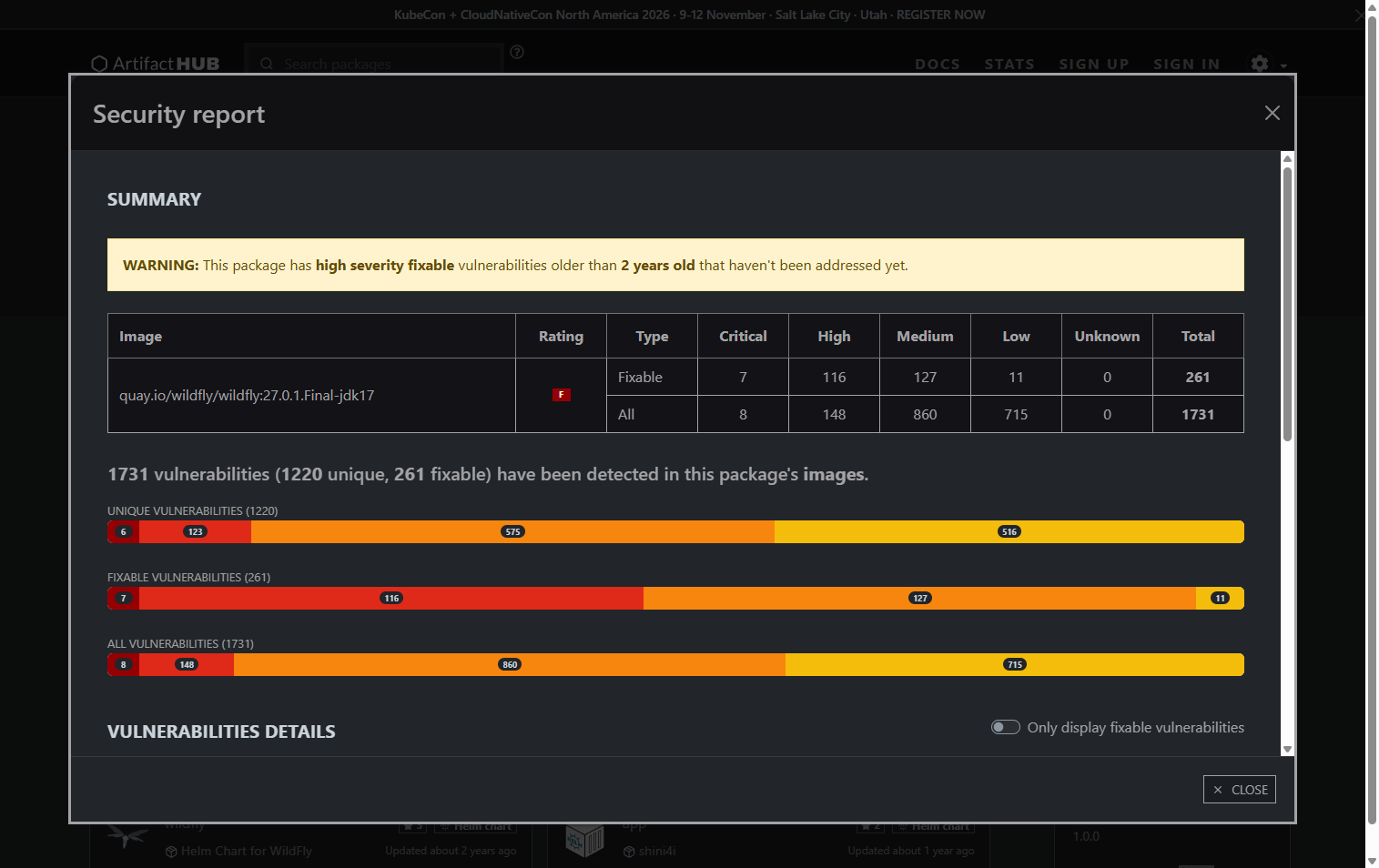Click the fixable medium segment 127
This screenshot has height=868, width=1379.
pyautogui.click(x=920, y=598)
